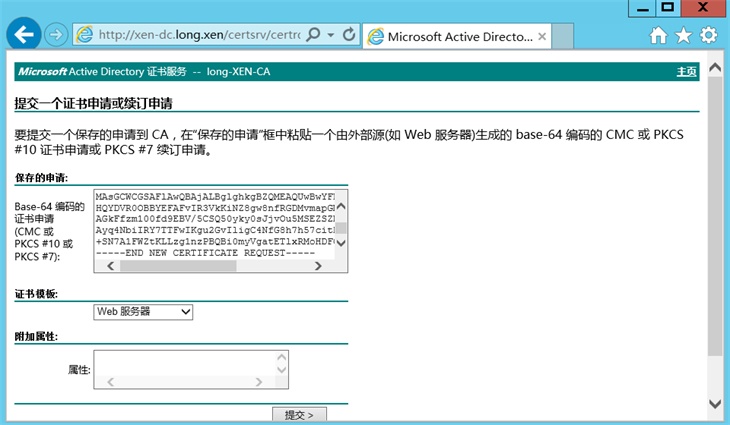Go back with the browser Back arrow
Image resolution: width=730 pixels, height=425 pixels.
[x=23, y=34]
